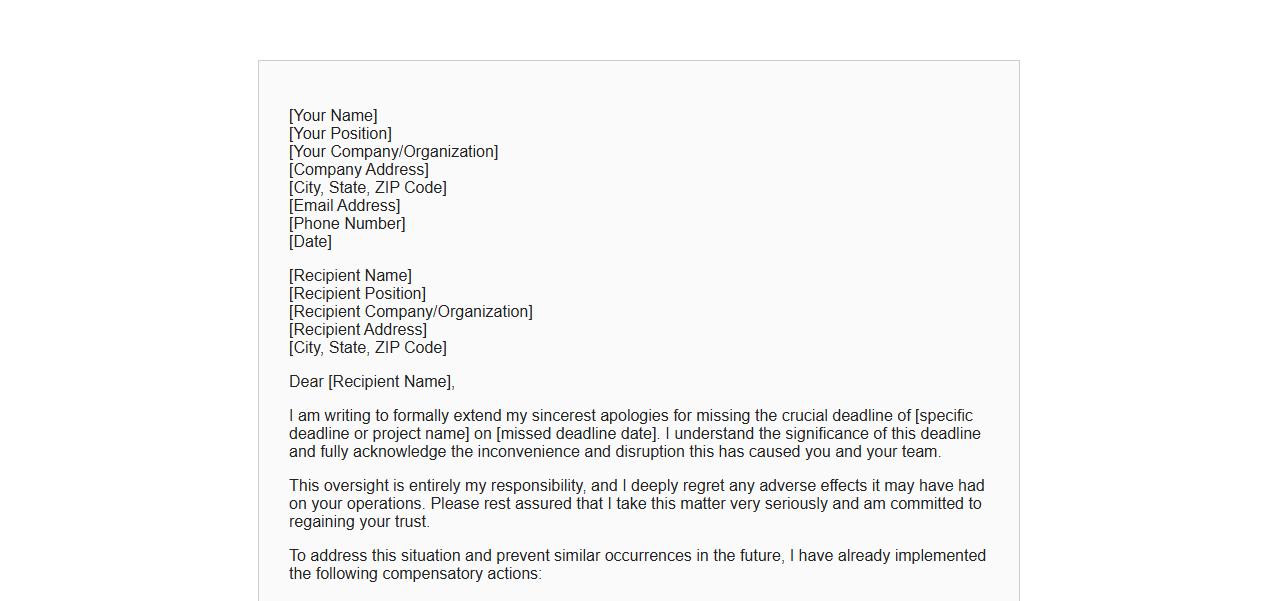
Task: Click the [Recipient Company/Organization] line
Action: click(411, 312)
